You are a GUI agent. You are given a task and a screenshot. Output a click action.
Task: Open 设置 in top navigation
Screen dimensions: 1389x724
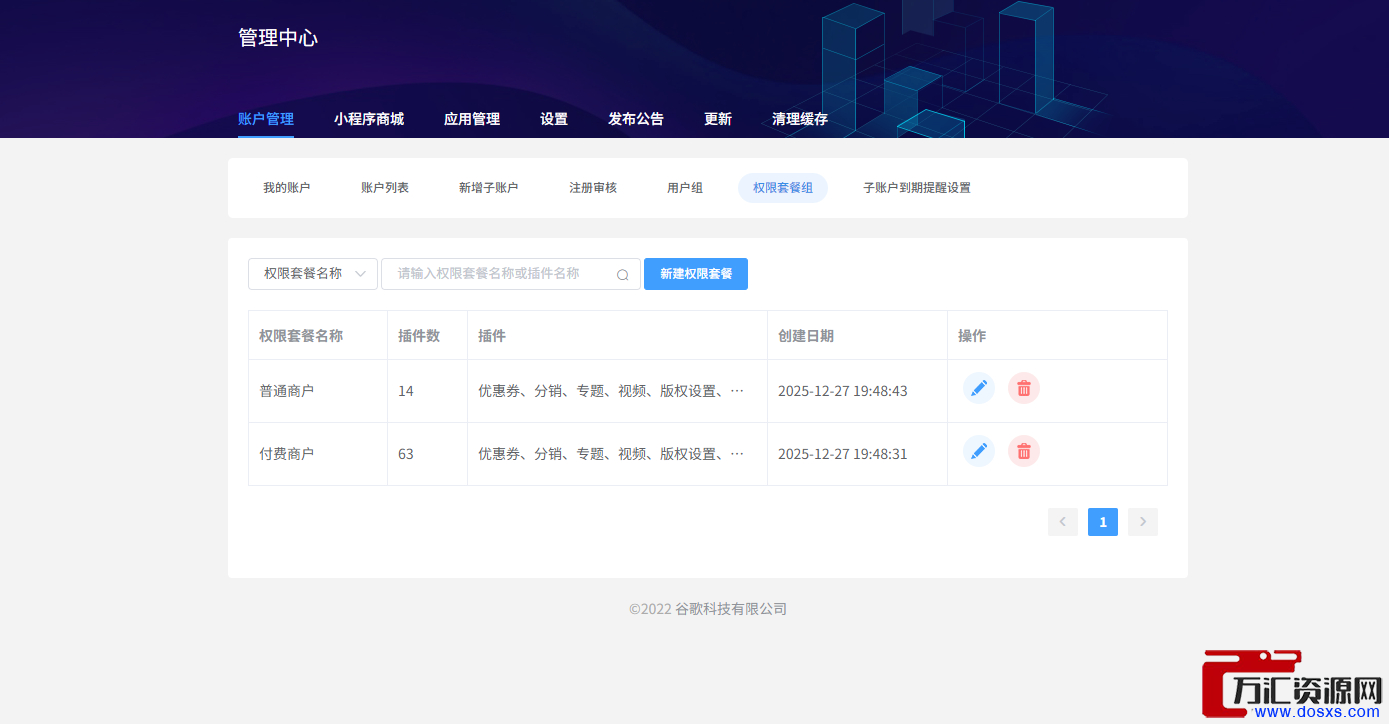click(554, 119)
